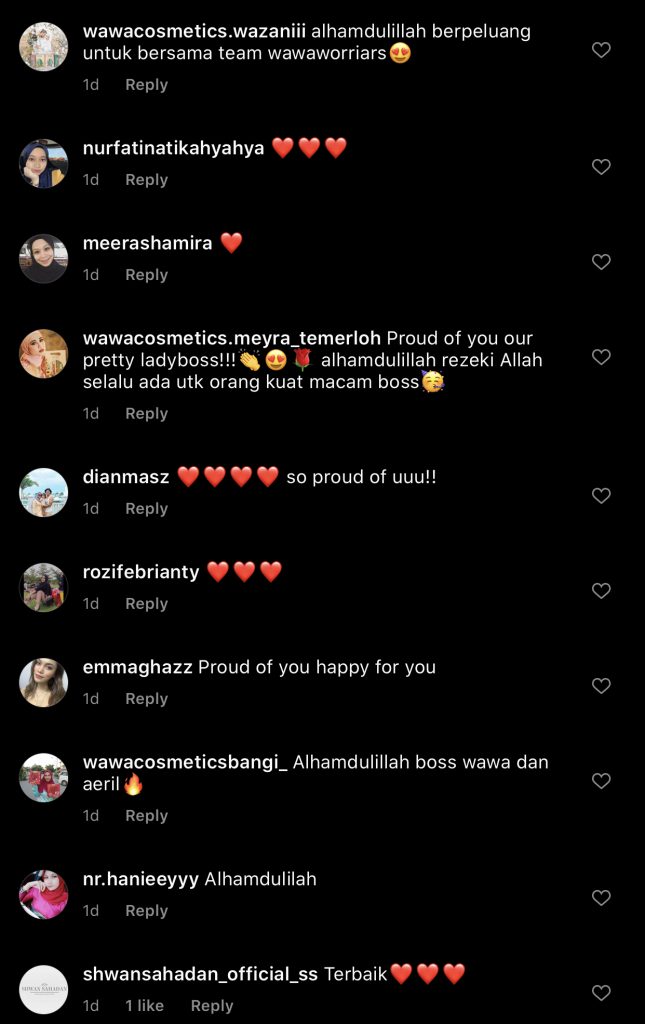Image resolution: width=645 pixels, height=1024 pixels.
Task: Like nr.hanieeyyy's Alhamdulilah comment
Action: [601, 898]
